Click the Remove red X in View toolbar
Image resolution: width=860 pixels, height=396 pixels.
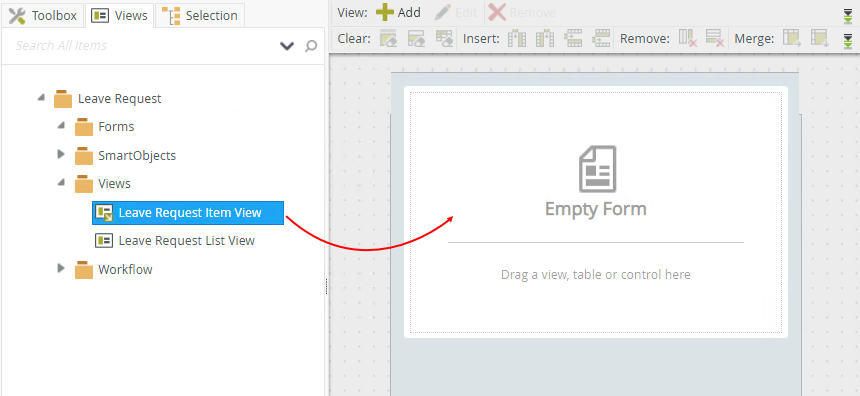point(497,12)
